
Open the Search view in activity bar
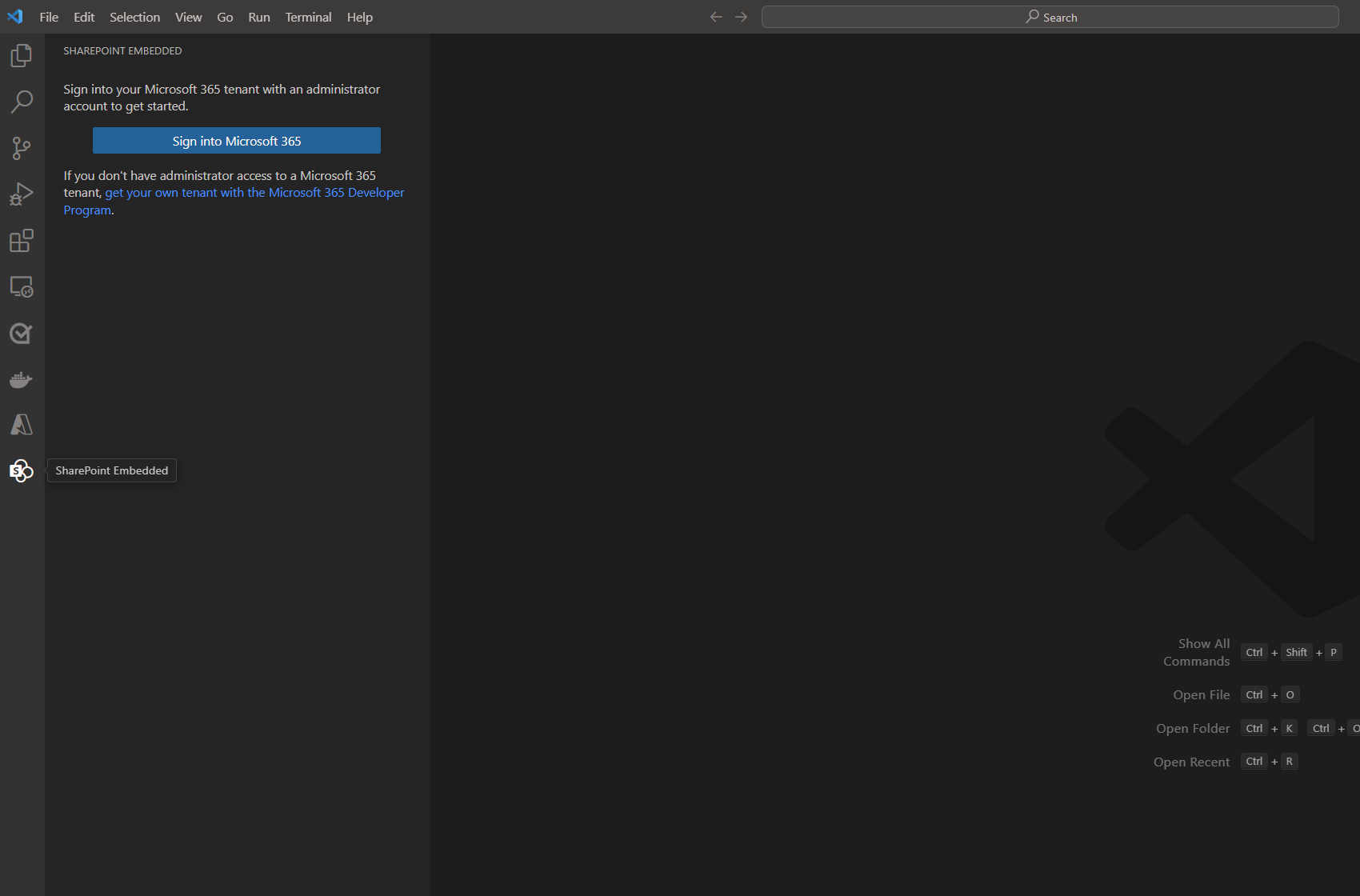click(22, 102)
